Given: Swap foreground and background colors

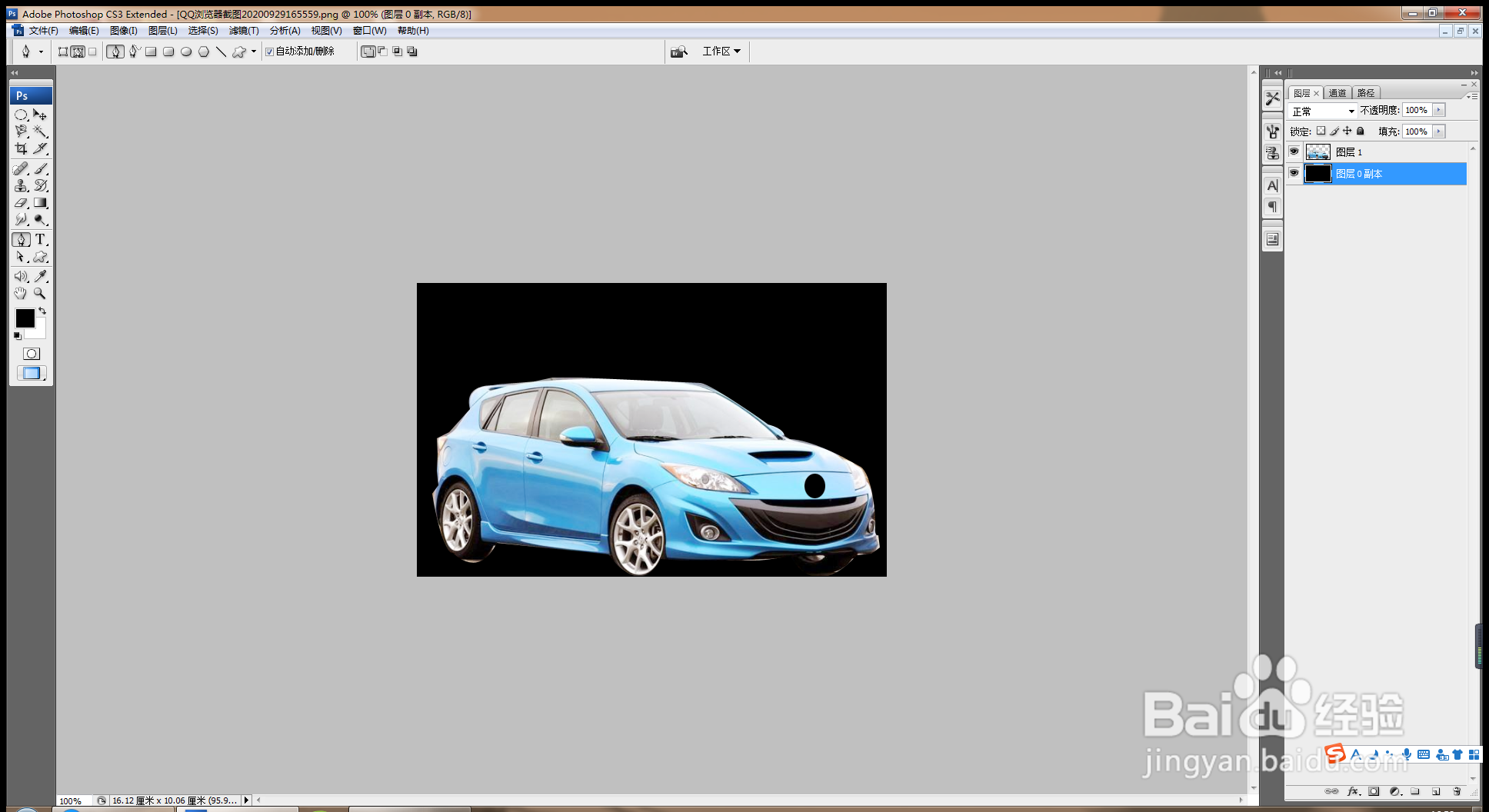Looking at the screenshot, I should (42, 311).
